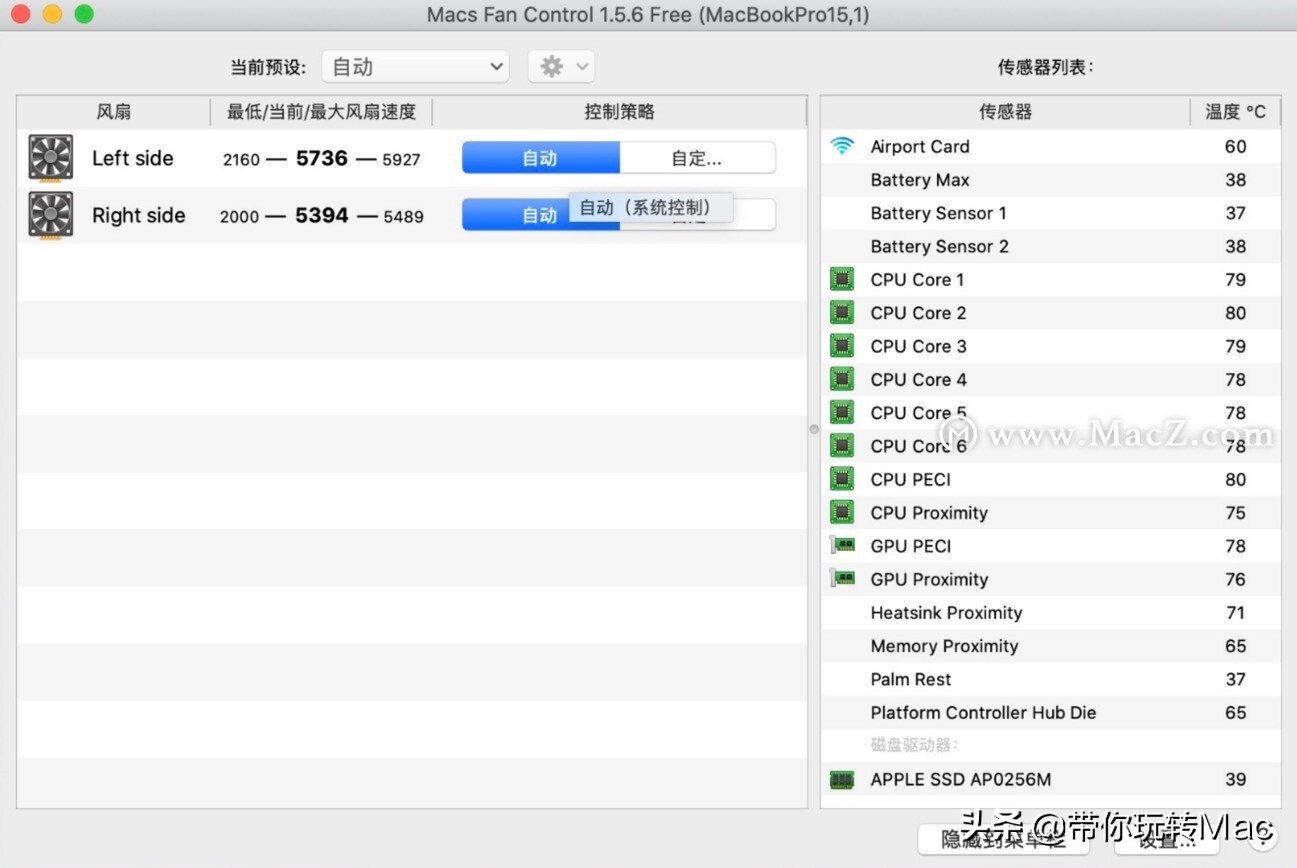Select the CPU Core 4 sensor label
This screenshot has width=1297, height=868.
tap(918, 380)
